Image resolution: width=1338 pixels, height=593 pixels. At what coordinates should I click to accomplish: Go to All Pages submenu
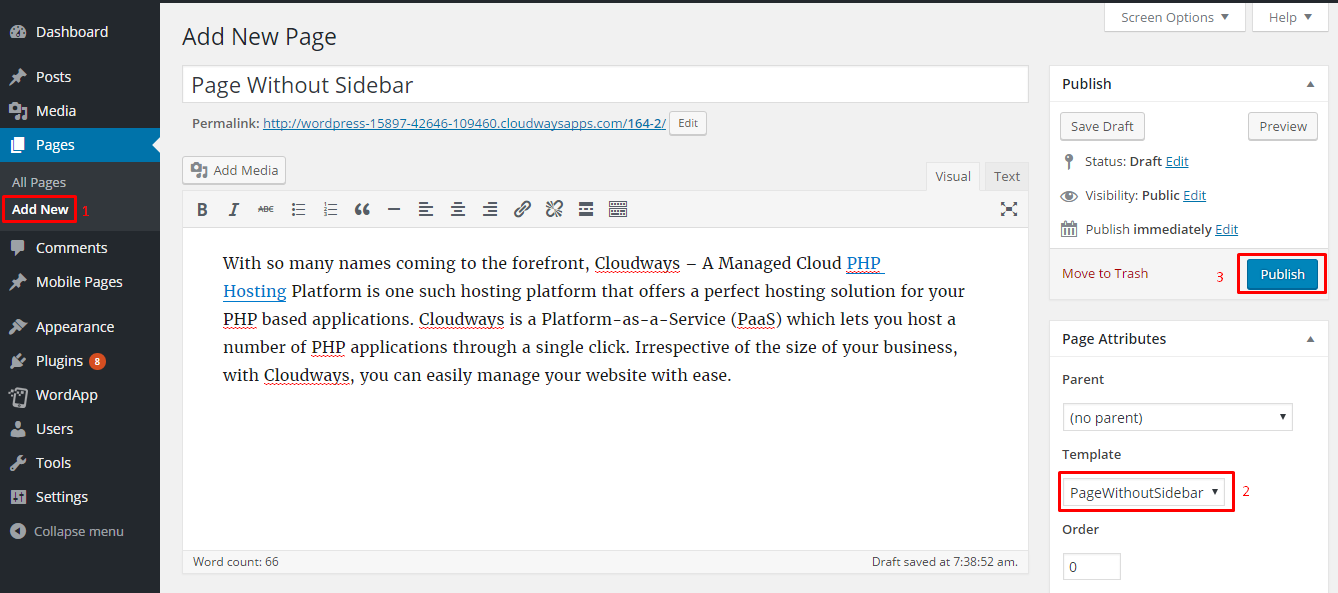(39, 182)
